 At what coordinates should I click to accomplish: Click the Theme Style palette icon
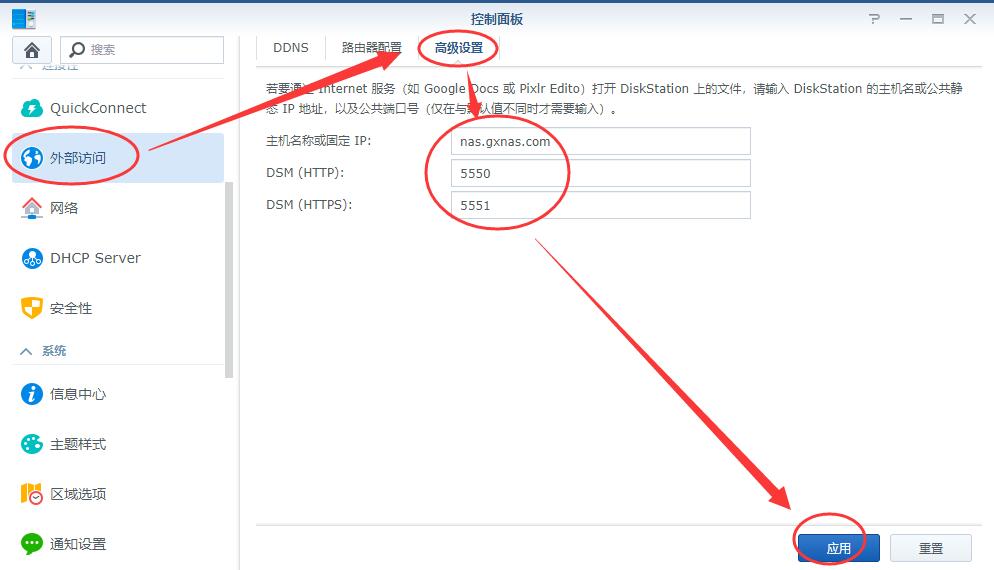point(32,444)
